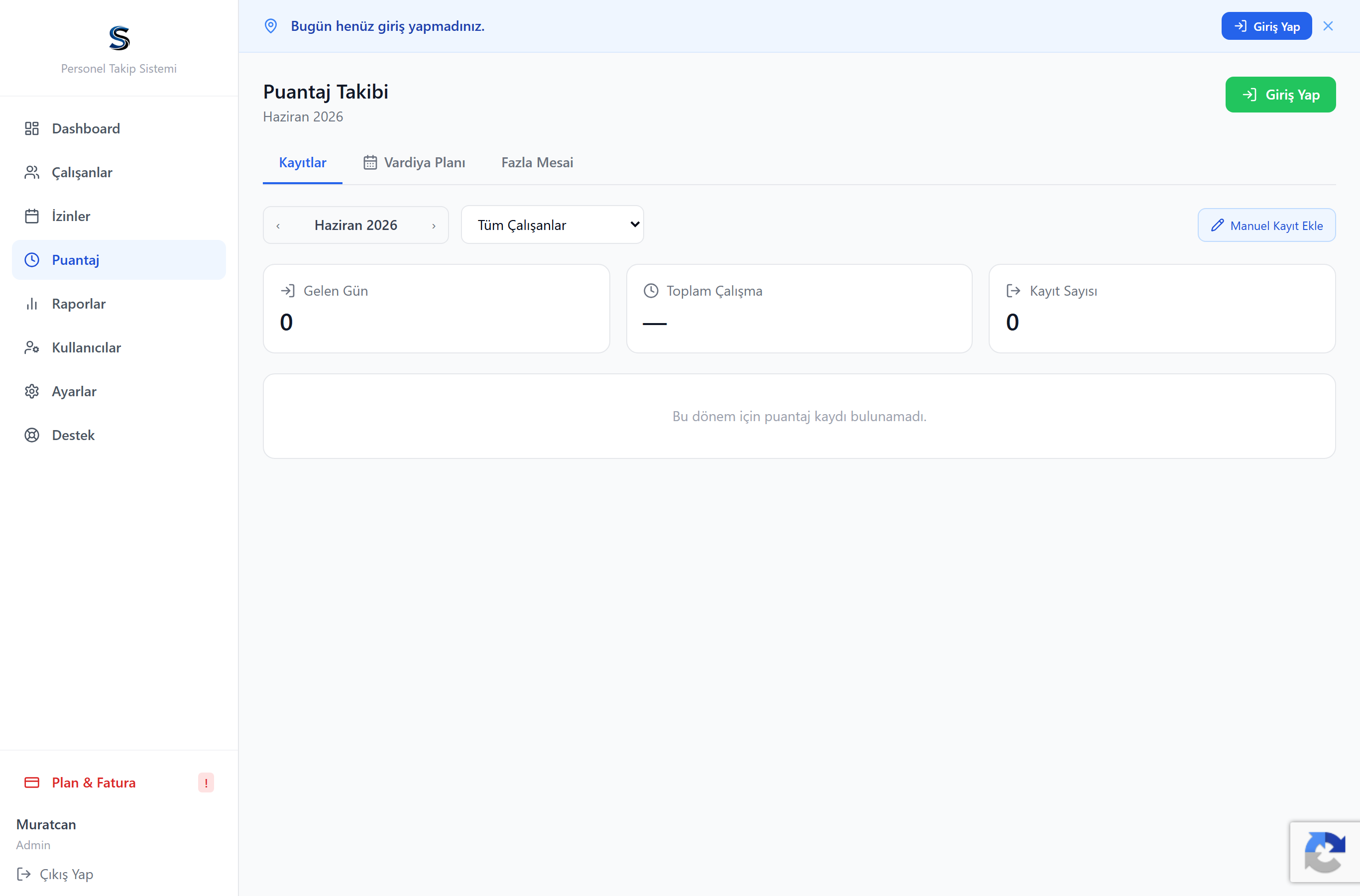Click the Plan & Fatura card icon
The image size is (1360, 896).
pos(32,783)
